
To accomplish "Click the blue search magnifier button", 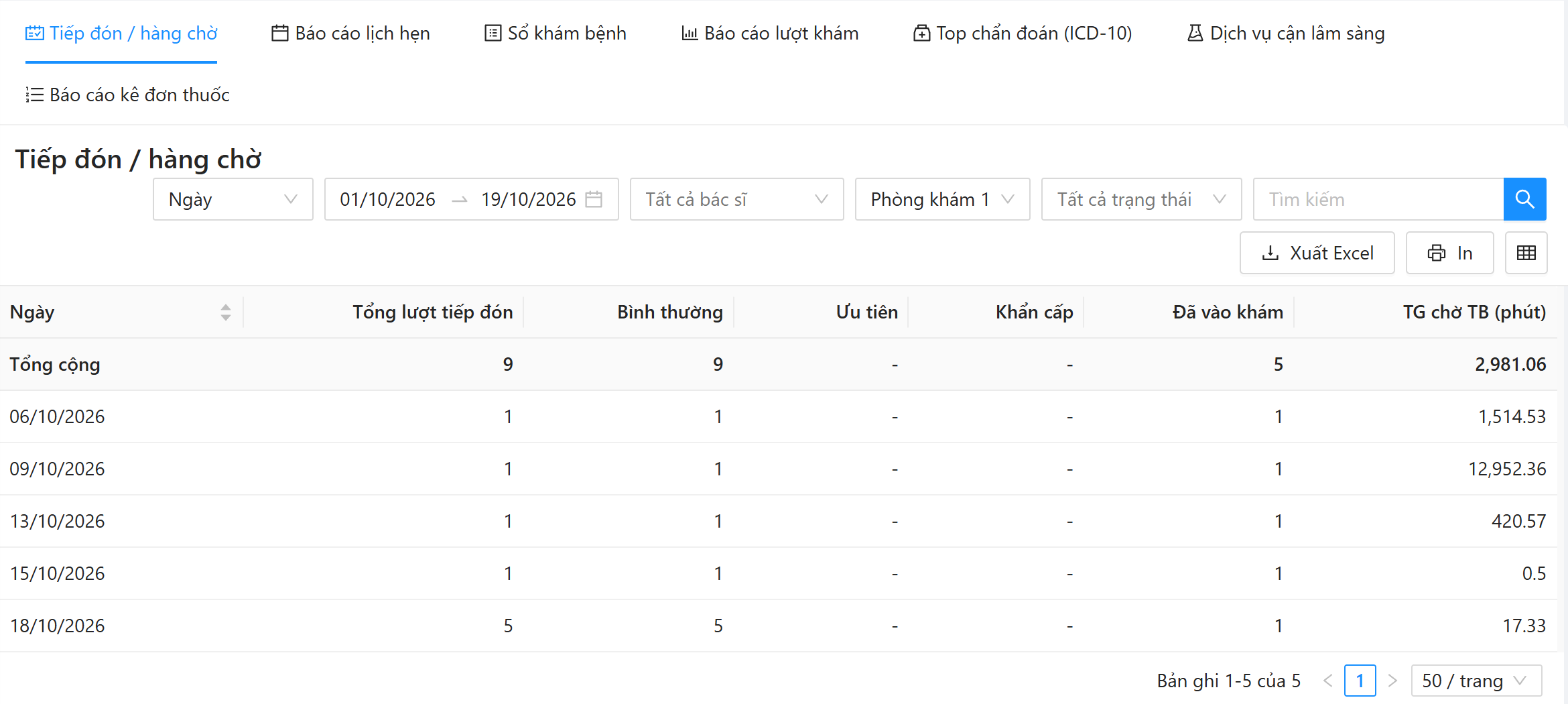I will [1524, 199].
